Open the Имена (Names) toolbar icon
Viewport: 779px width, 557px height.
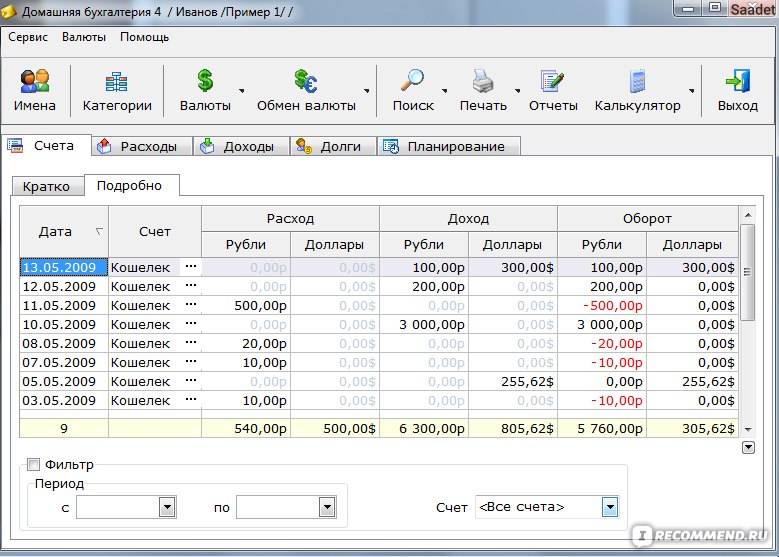tap(35, 90)
